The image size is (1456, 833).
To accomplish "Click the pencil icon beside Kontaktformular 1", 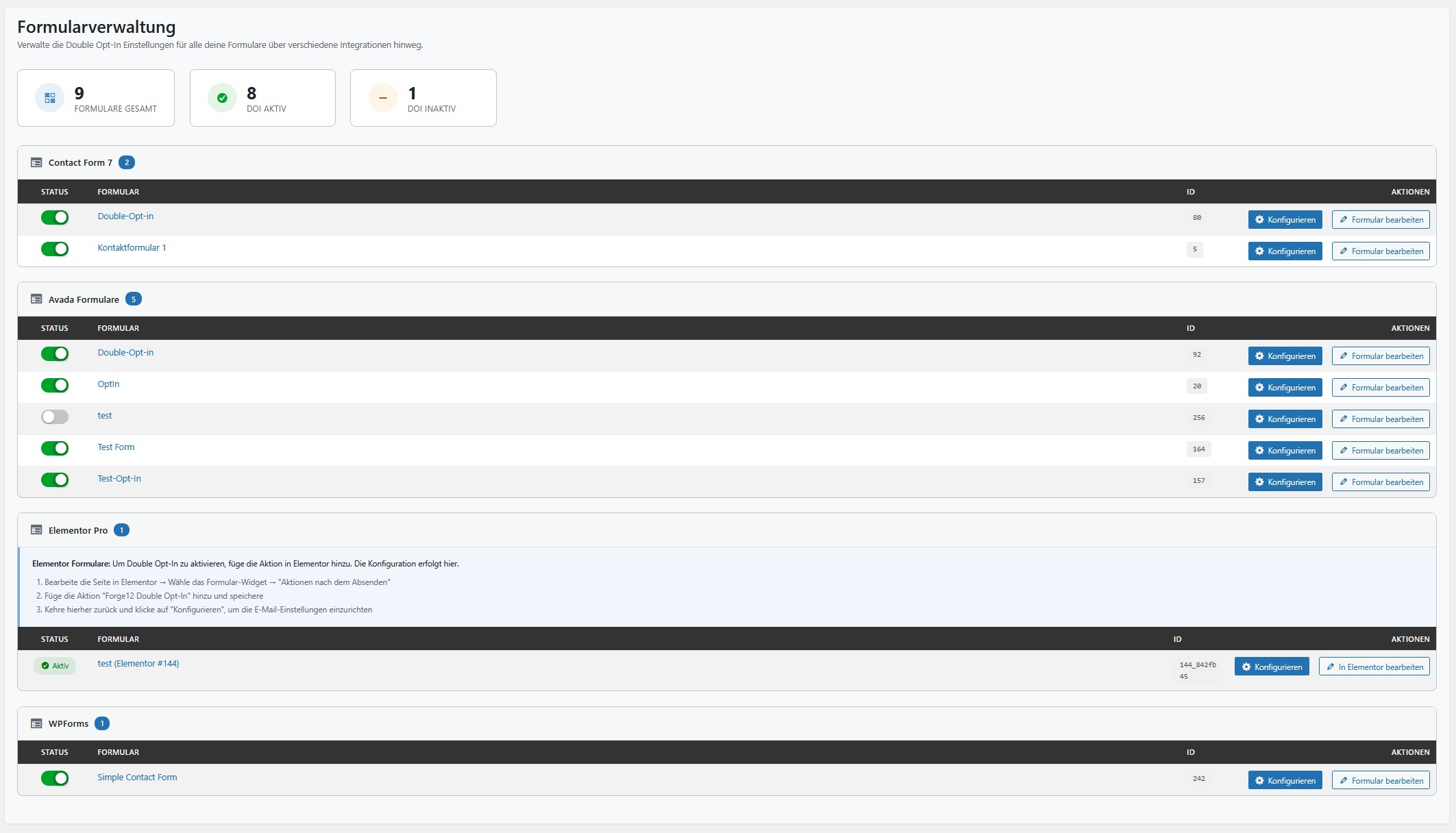I will pyautogui.click(x=1343, y=251).
